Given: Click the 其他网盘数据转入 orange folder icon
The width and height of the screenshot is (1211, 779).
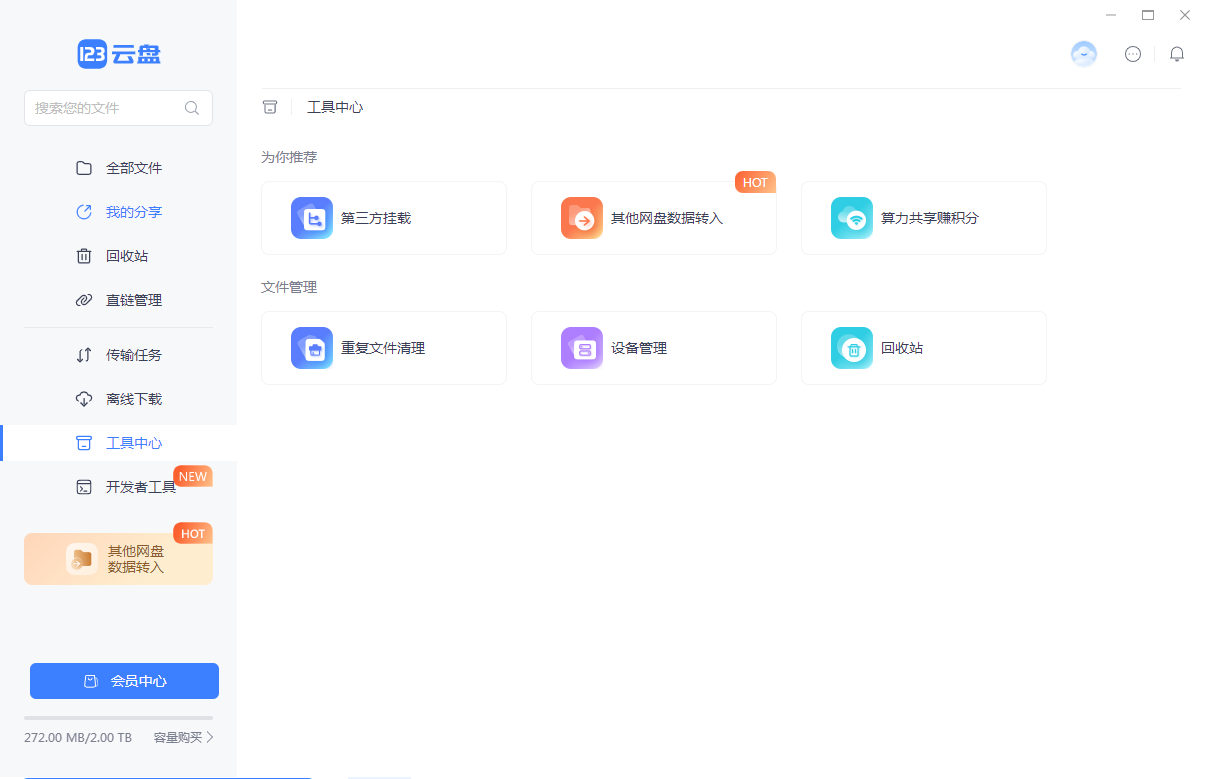Looking at the screenshot, I should (582, 218).
